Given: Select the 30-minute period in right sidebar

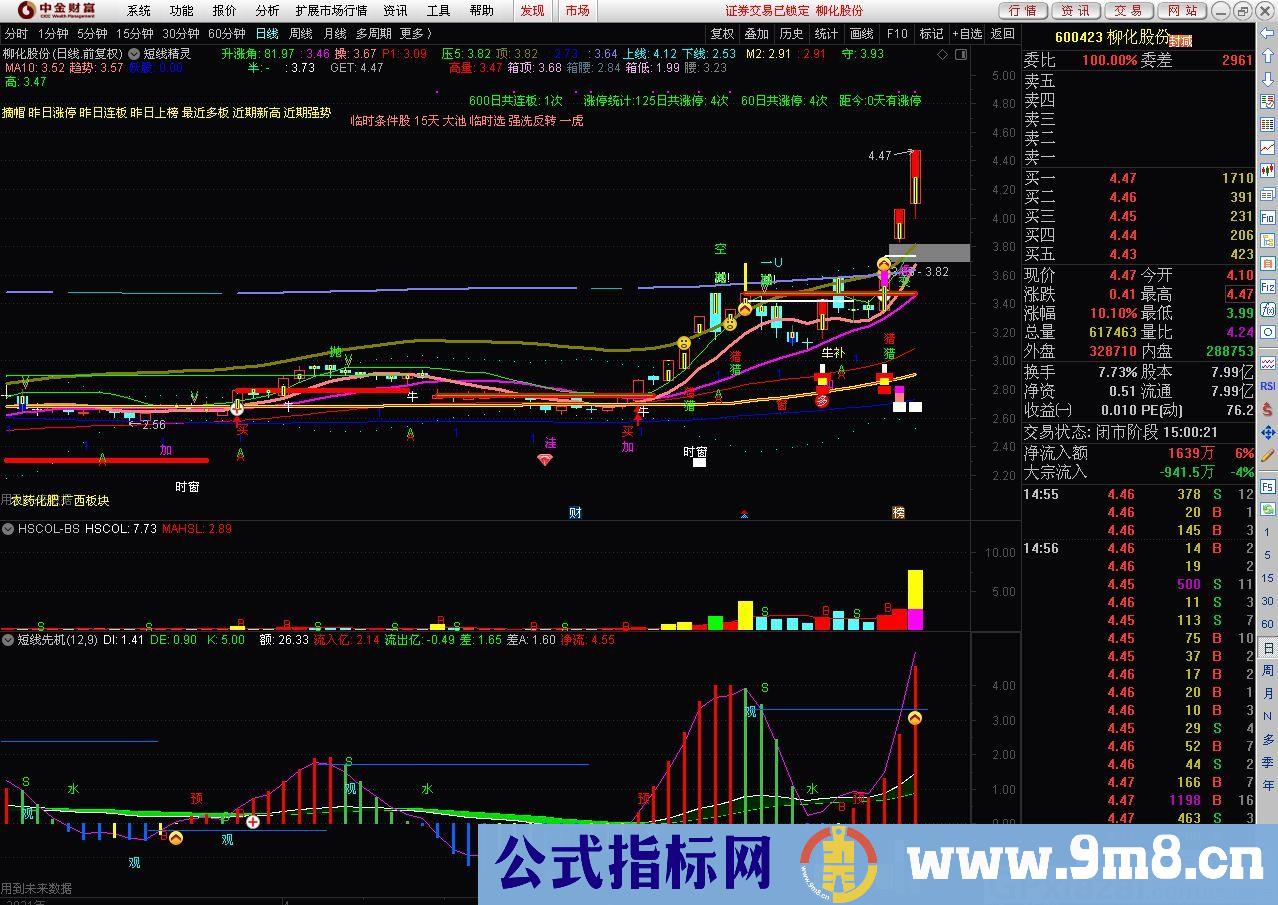Looking at the screenshot, I should pos(1267,601).
